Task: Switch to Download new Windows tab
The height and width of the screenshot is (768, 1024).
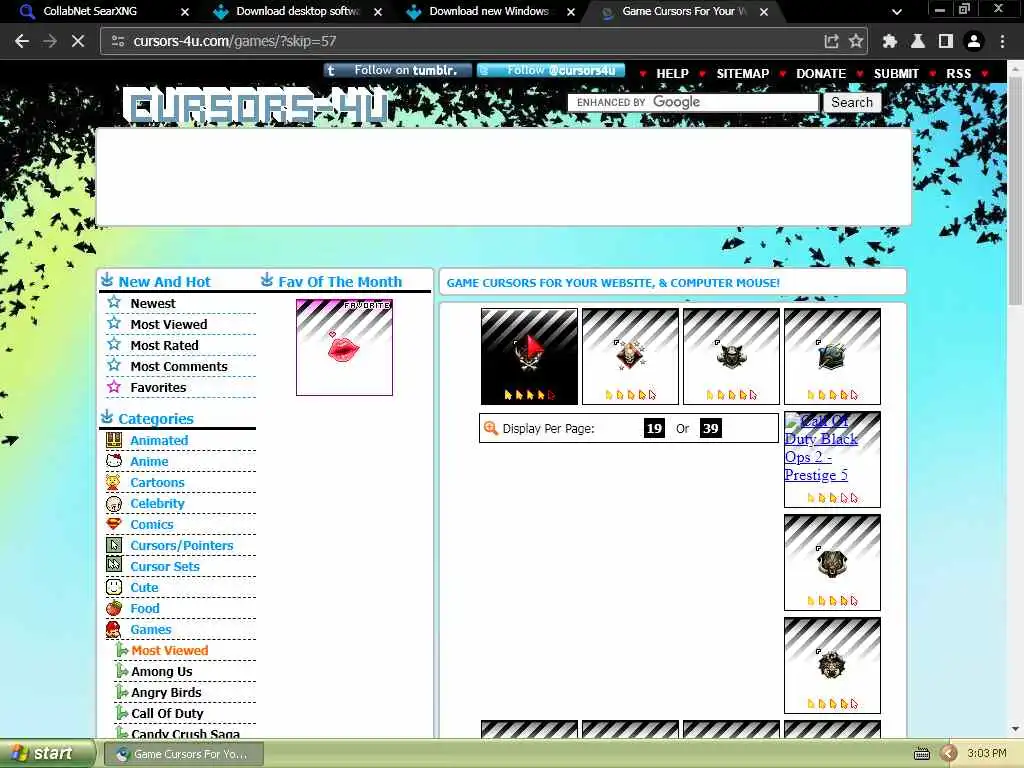Action: 488,11
